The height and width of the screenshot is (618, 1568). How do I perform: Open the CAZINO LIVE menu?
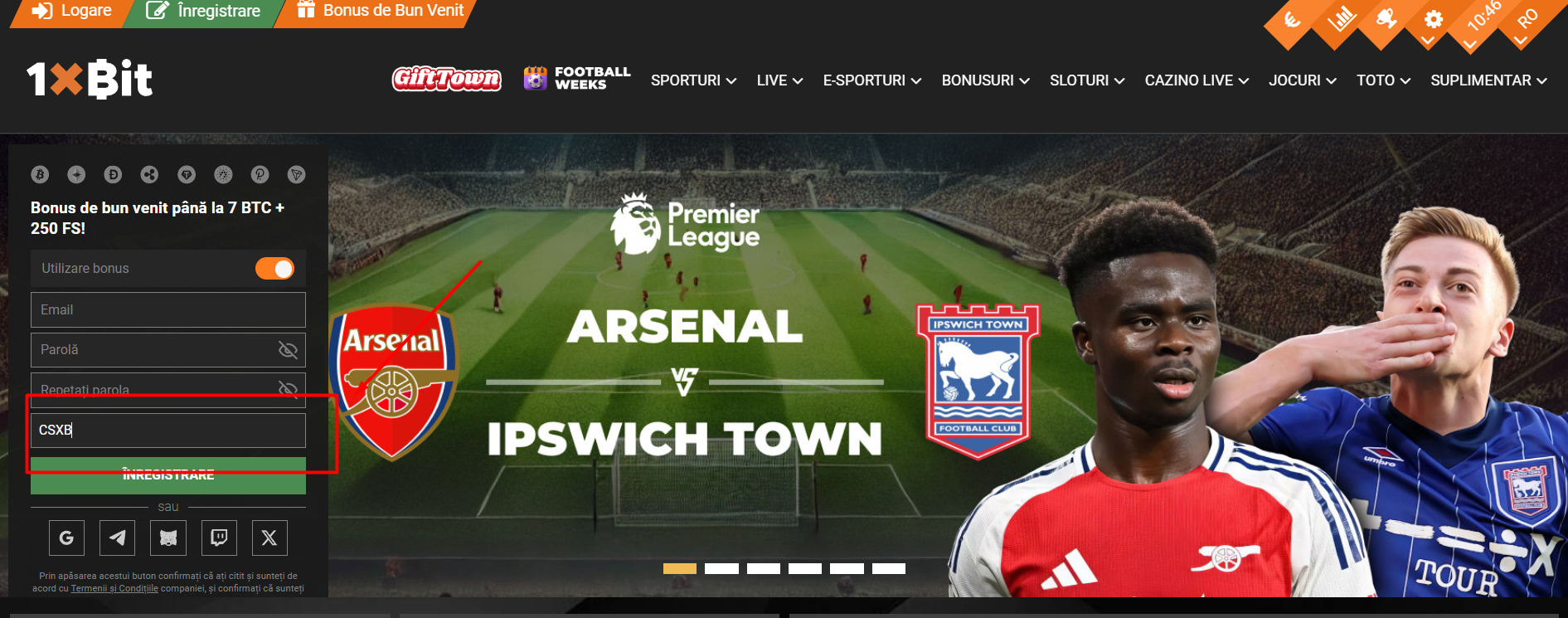pyautogui.click(x=1197, y=80)
